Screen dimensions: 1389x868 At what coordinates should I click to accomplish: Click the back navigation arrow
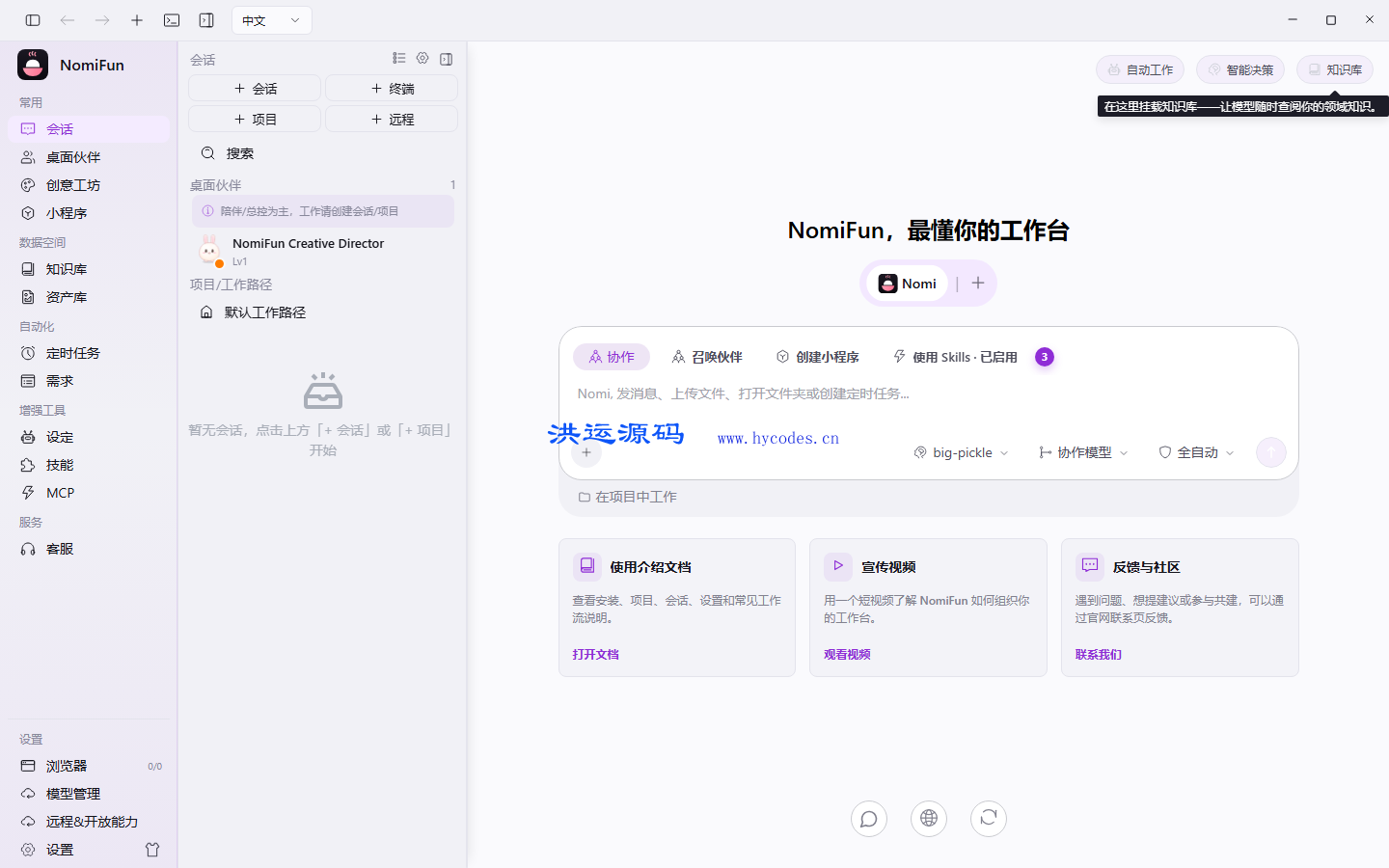68,20
